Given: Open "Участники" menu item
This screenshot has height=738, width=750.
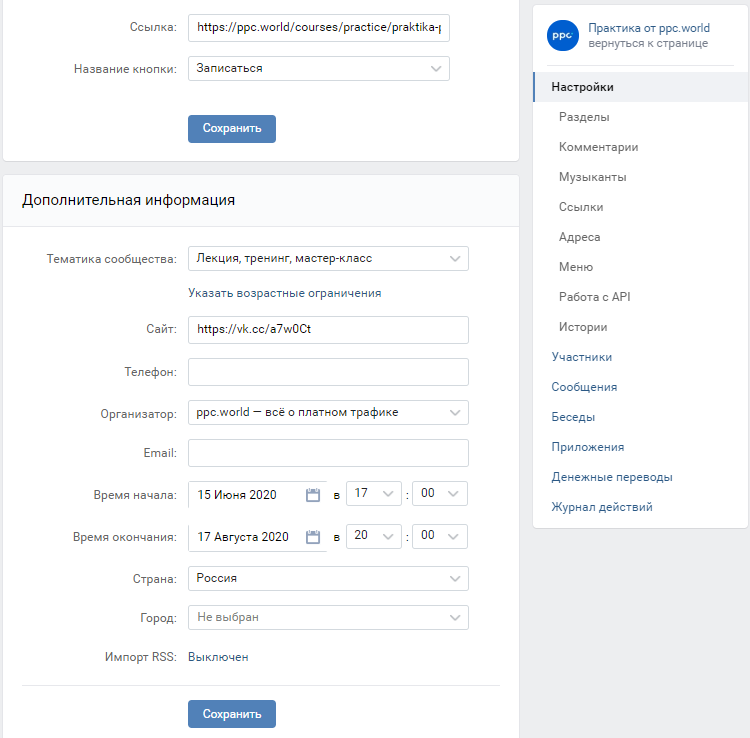Looking at the screenshot, I should click(x=581, y=357).
